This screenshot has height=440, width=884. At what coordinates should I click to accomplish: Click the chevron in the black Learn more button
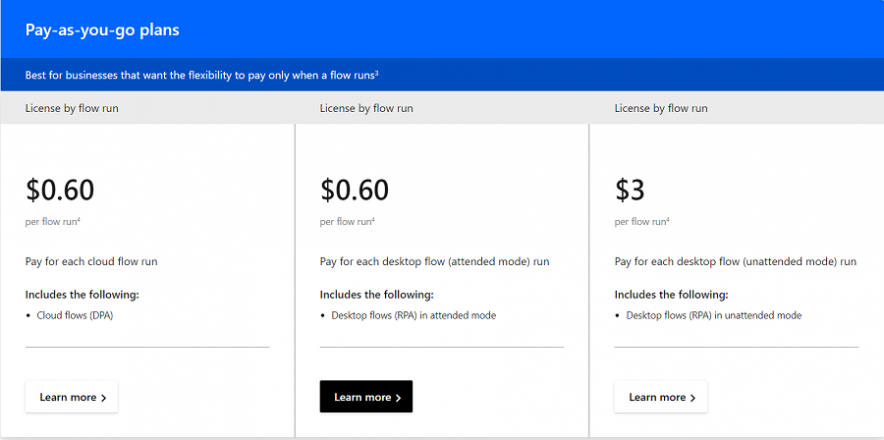399,398
